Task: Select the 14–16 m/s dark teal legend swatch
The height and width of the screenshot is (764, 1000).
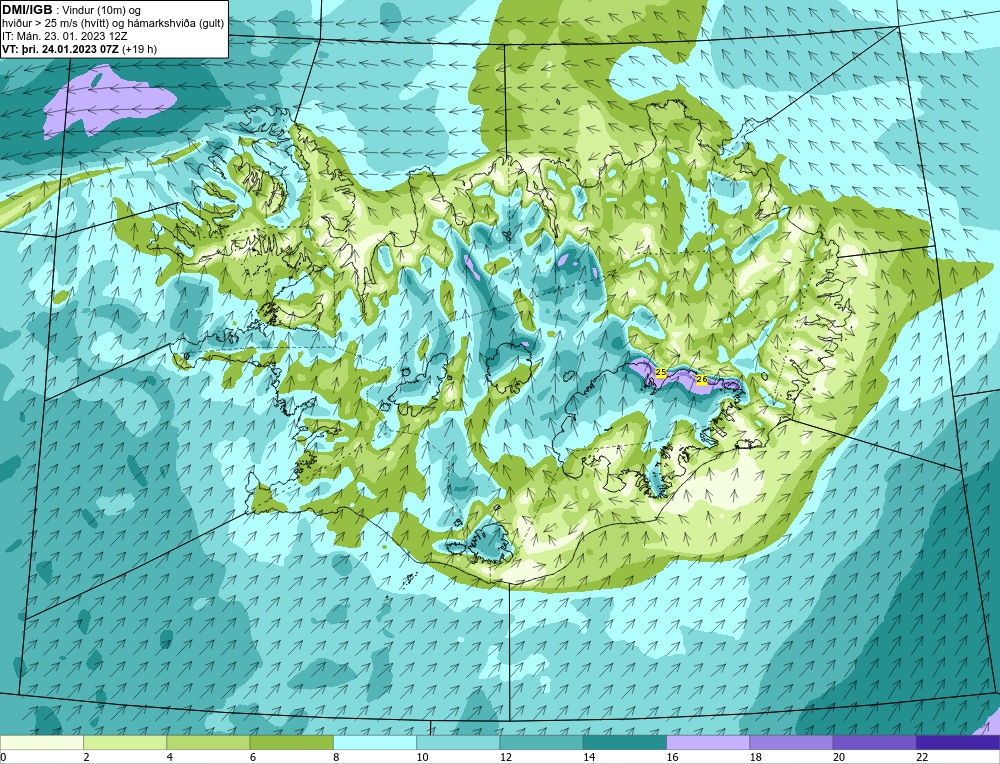Action: pos(625,743)
